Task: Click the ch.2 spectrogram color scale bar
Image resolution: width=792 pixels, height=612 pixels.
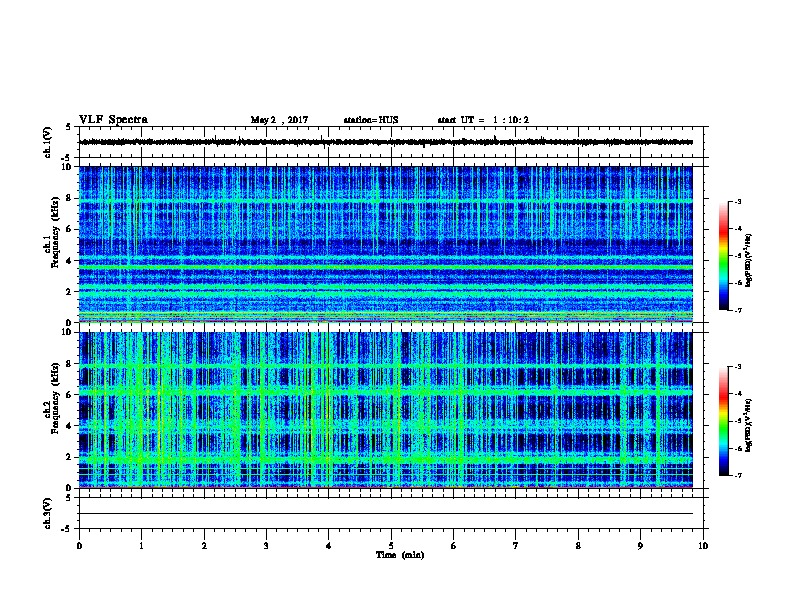Action: tap(723, 421)
